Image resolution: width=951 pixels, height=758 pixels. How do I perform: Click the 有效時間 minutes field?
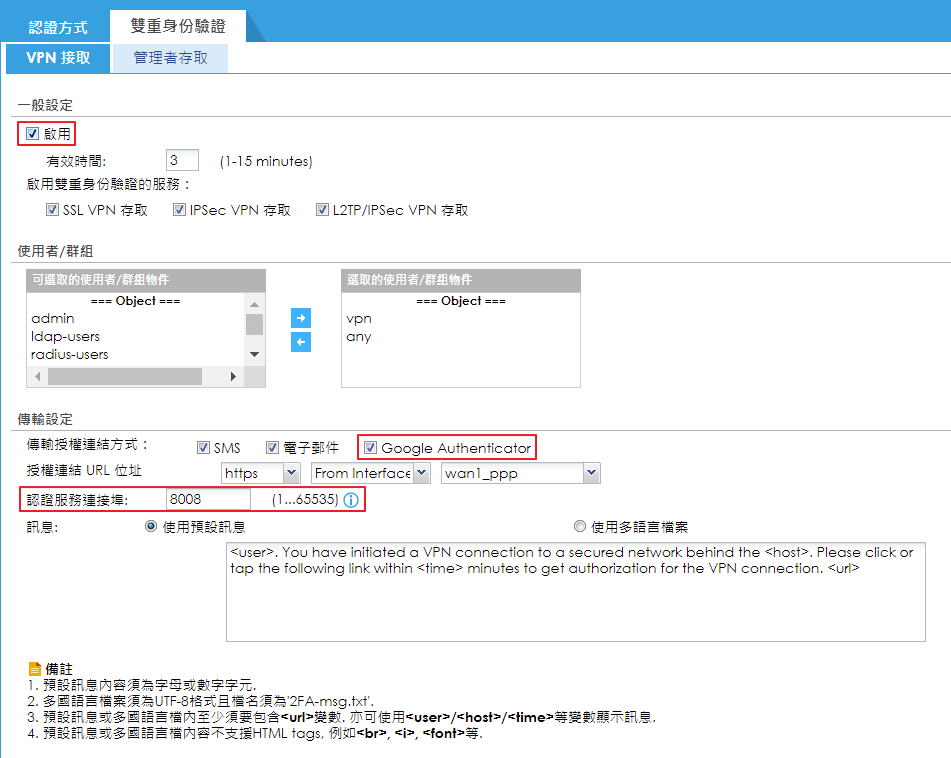[x=183, y=160]
